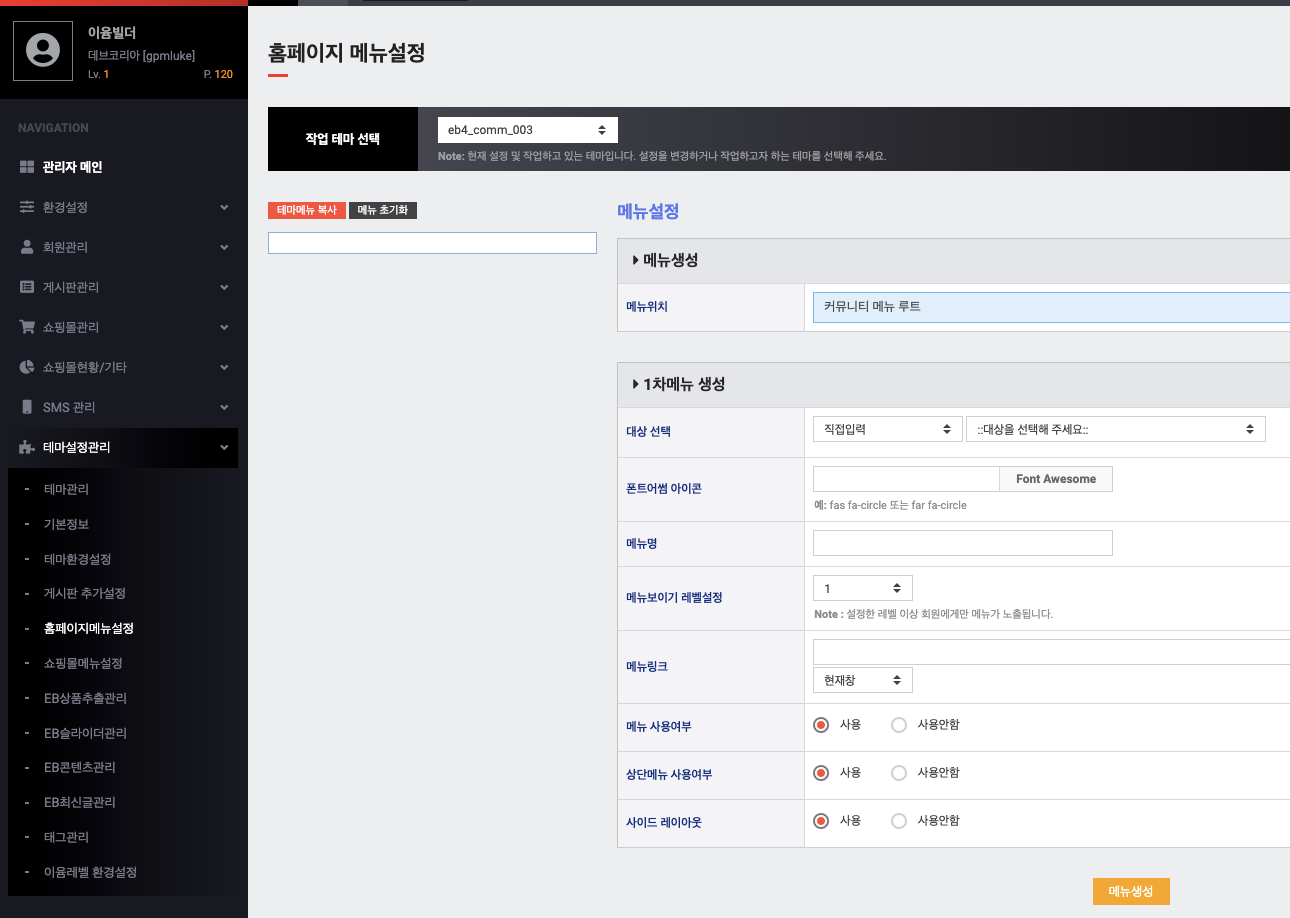Screen dimensions: 1290x918
Task: Click the empty menu tree box
Action: tap(432, 243)
